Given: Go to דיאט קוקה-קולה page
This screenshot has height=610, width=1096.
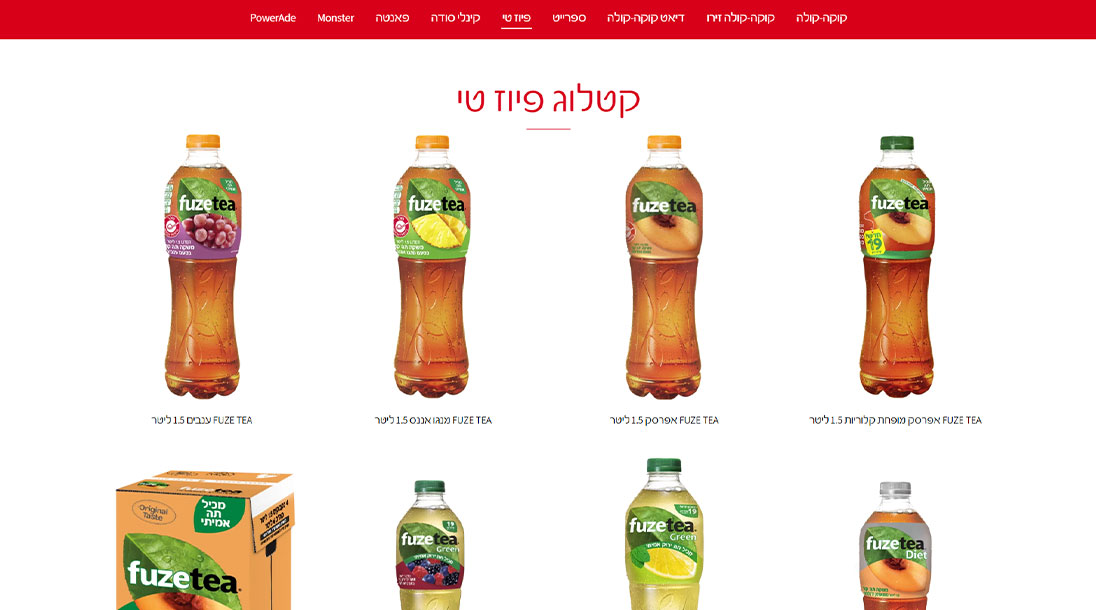Looking at the screenshot, I should coord(645,18).
